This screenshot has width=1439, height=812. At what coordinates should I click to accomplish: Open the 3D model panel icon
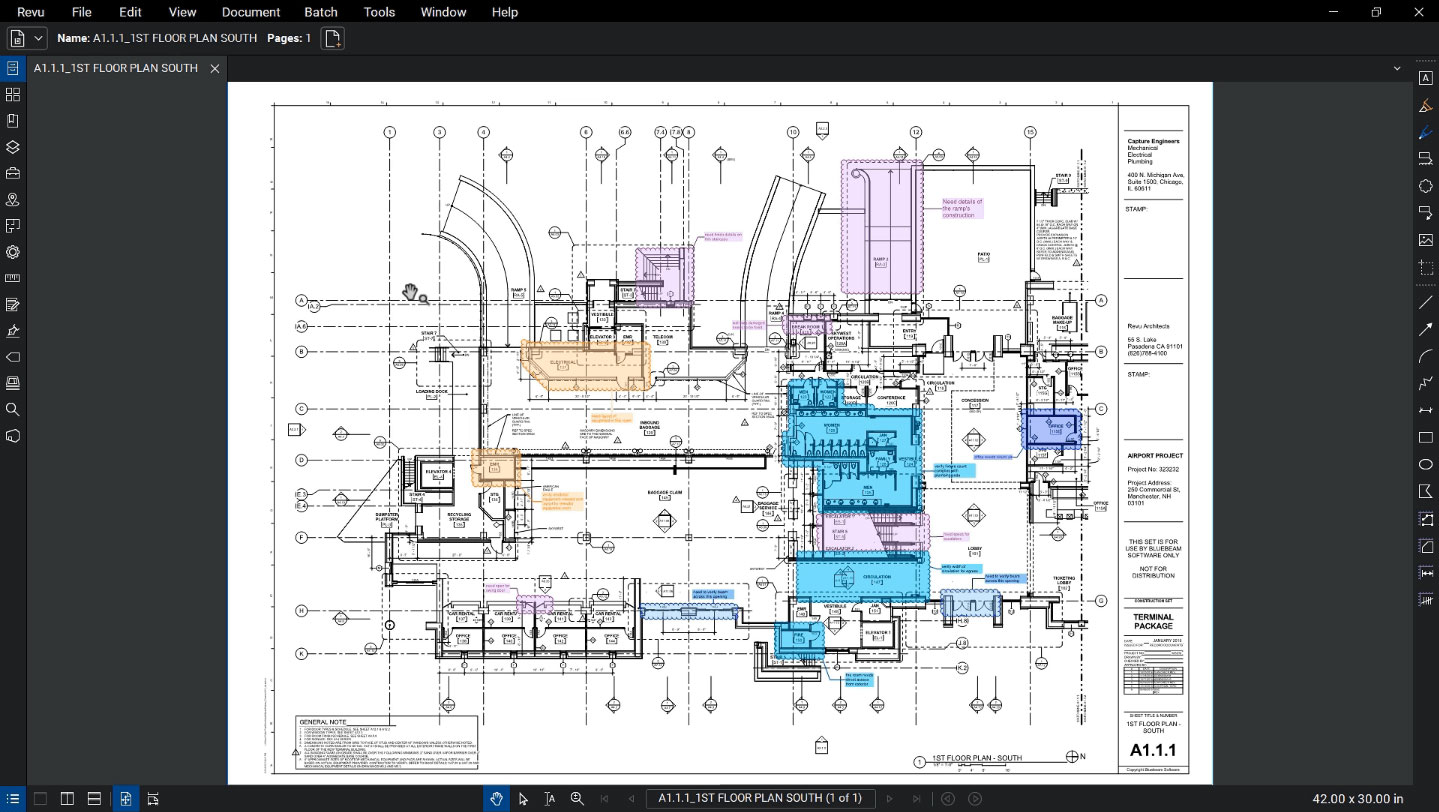[x=13, y=436]
